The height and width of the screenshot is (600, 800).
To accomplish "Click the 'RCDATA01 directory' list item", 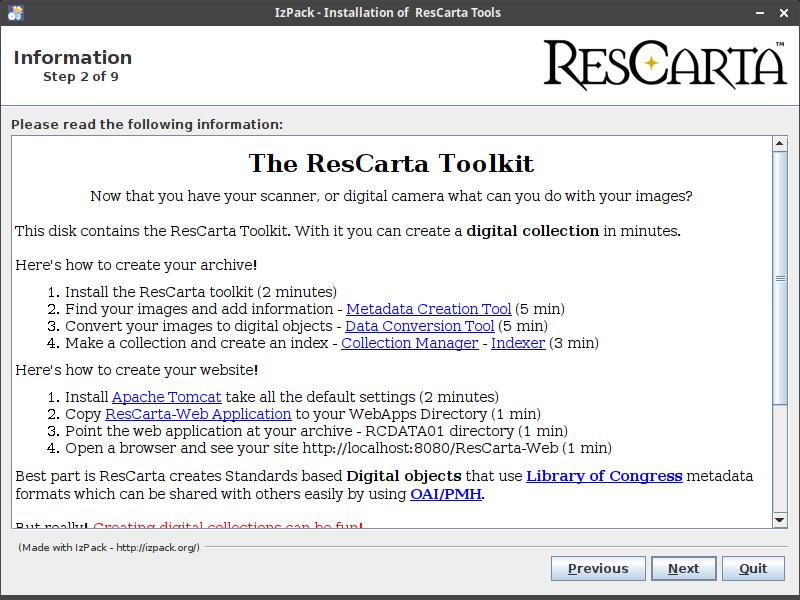I will [x=316, y=431].
